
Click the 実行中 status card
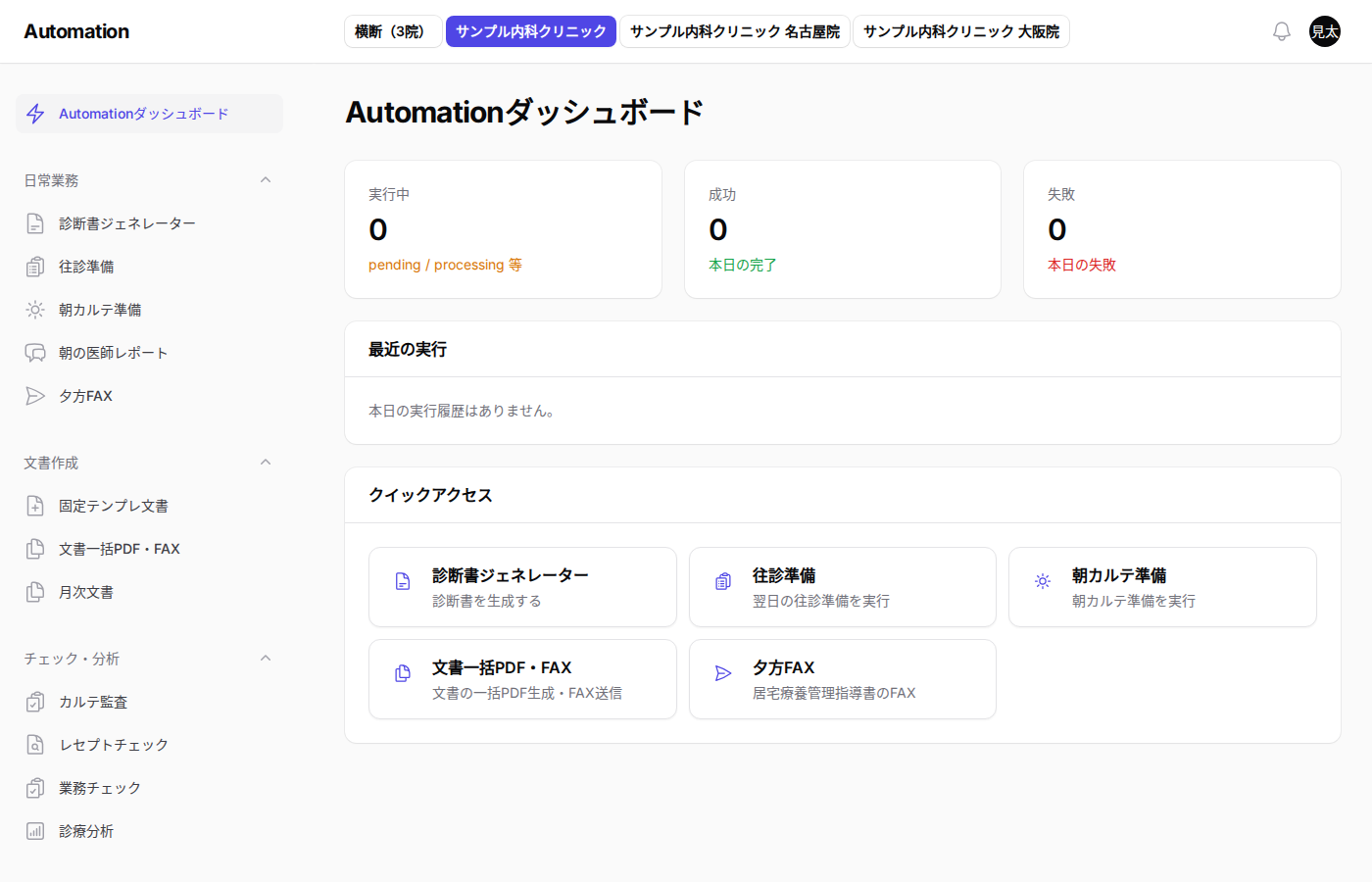504,229
